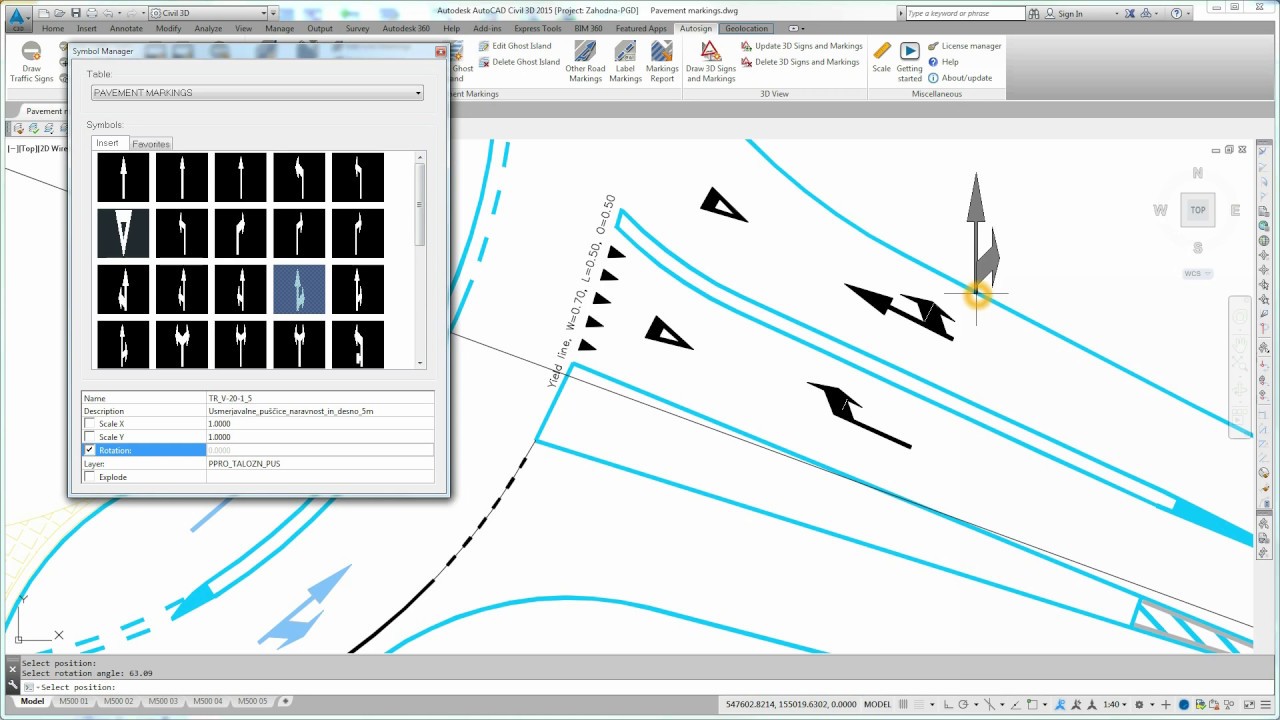Image resolution: width=1280 pixels, height=720 pixels.
Task: Click the command line input field
Action: pyautogui.click(x=640, y=687)
